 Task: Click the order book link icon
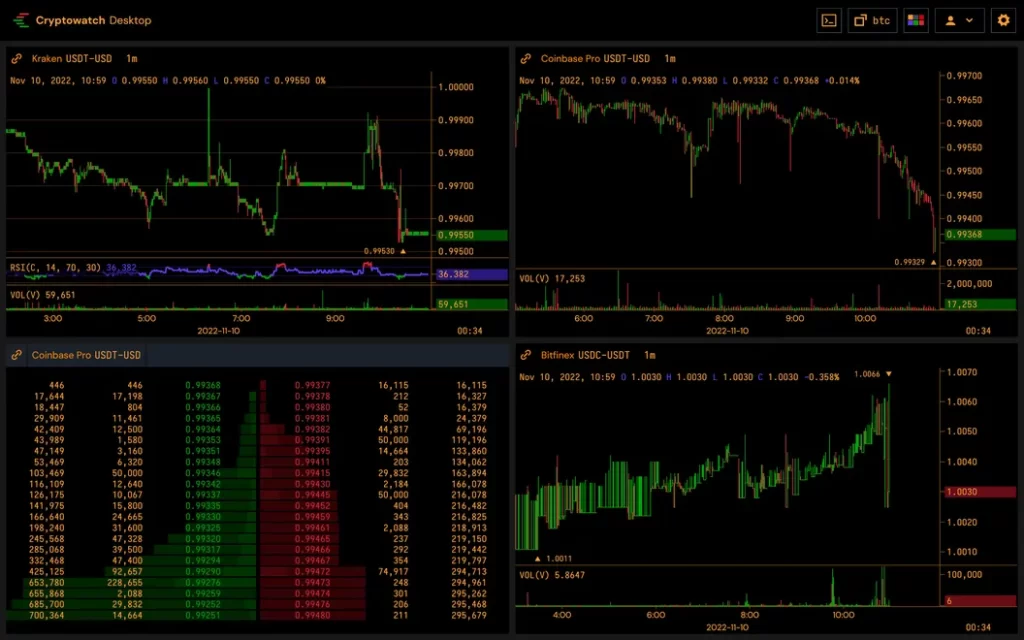tap(17, 355)
